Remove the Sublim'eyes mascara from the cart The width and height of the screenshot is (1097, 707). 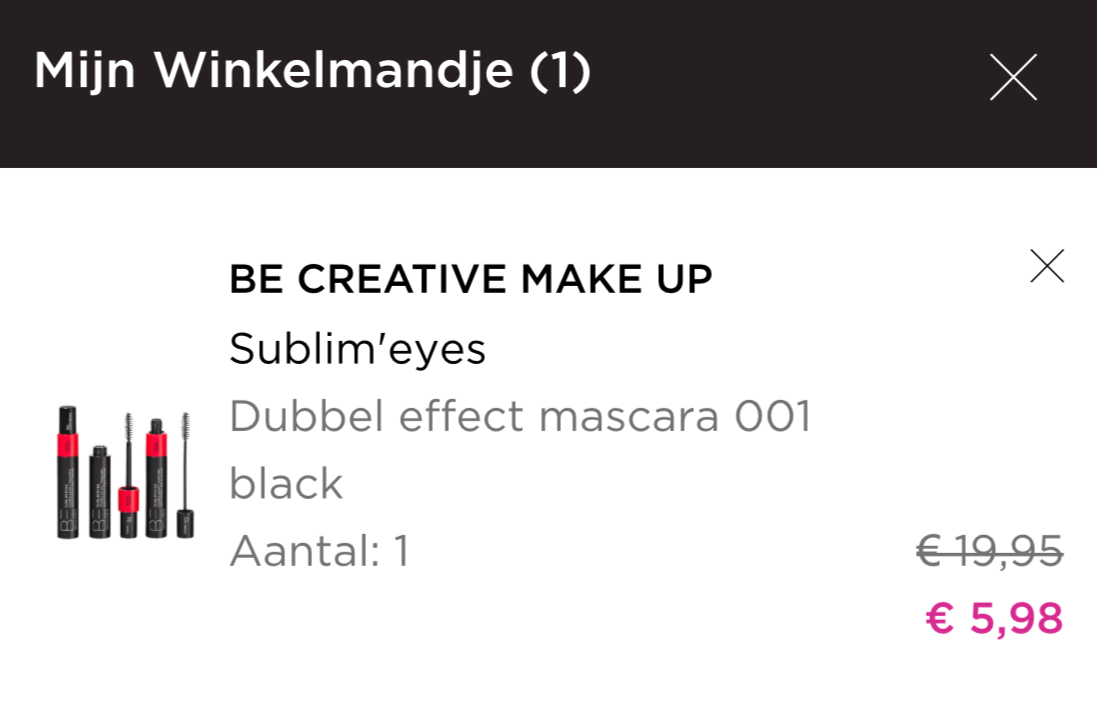[1047, 265]
